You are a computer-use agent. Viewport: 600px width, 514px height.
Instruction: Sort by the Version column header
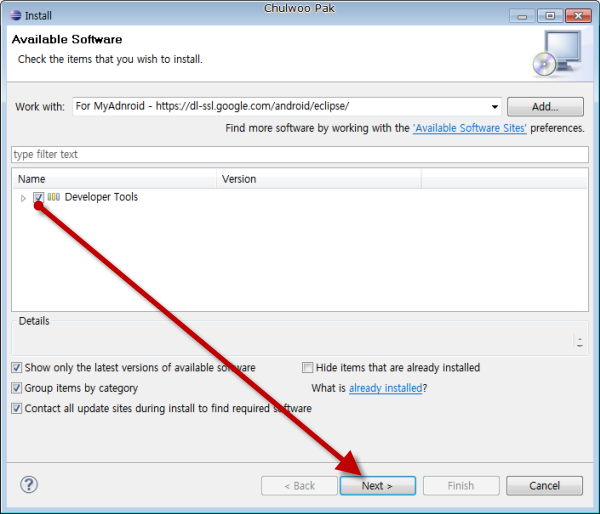click(x=319, y=179)
